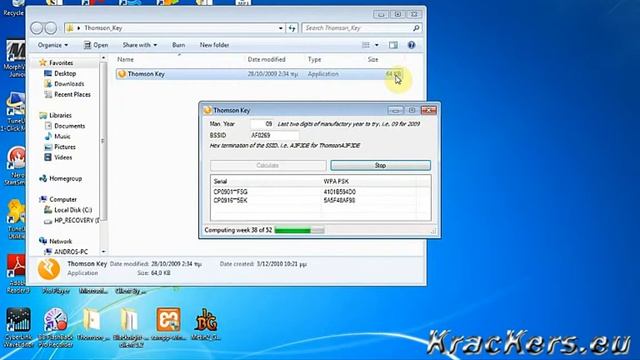Image resolution: width=640 pixels, height=360 pixels.
Task: Click the disabled Calculate button
Action: [268, 165]
